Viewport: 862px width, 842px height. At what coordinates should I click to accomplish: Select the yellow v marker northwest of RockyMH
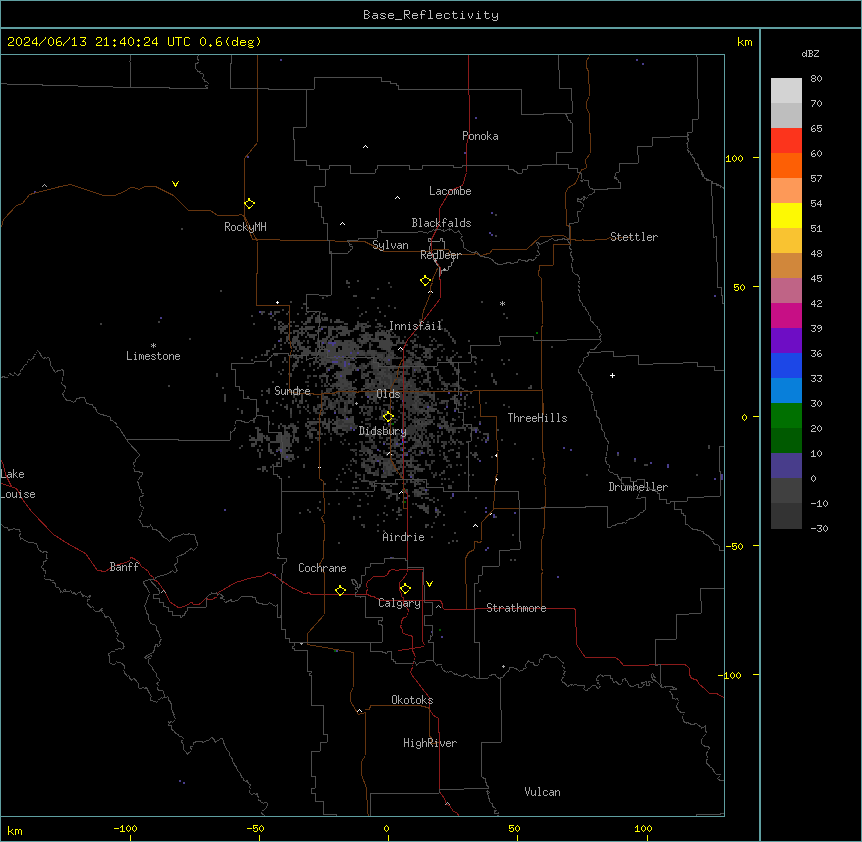[175, 184]
